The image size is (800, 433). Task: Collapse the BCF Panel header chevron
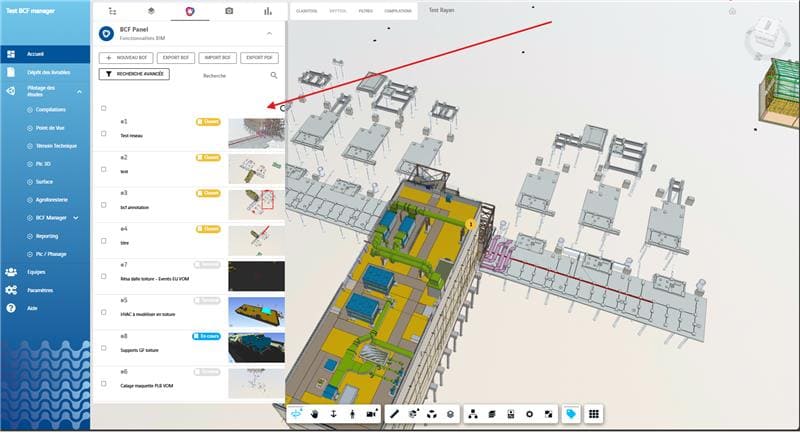pyautogui.click(x=269, y=33)
